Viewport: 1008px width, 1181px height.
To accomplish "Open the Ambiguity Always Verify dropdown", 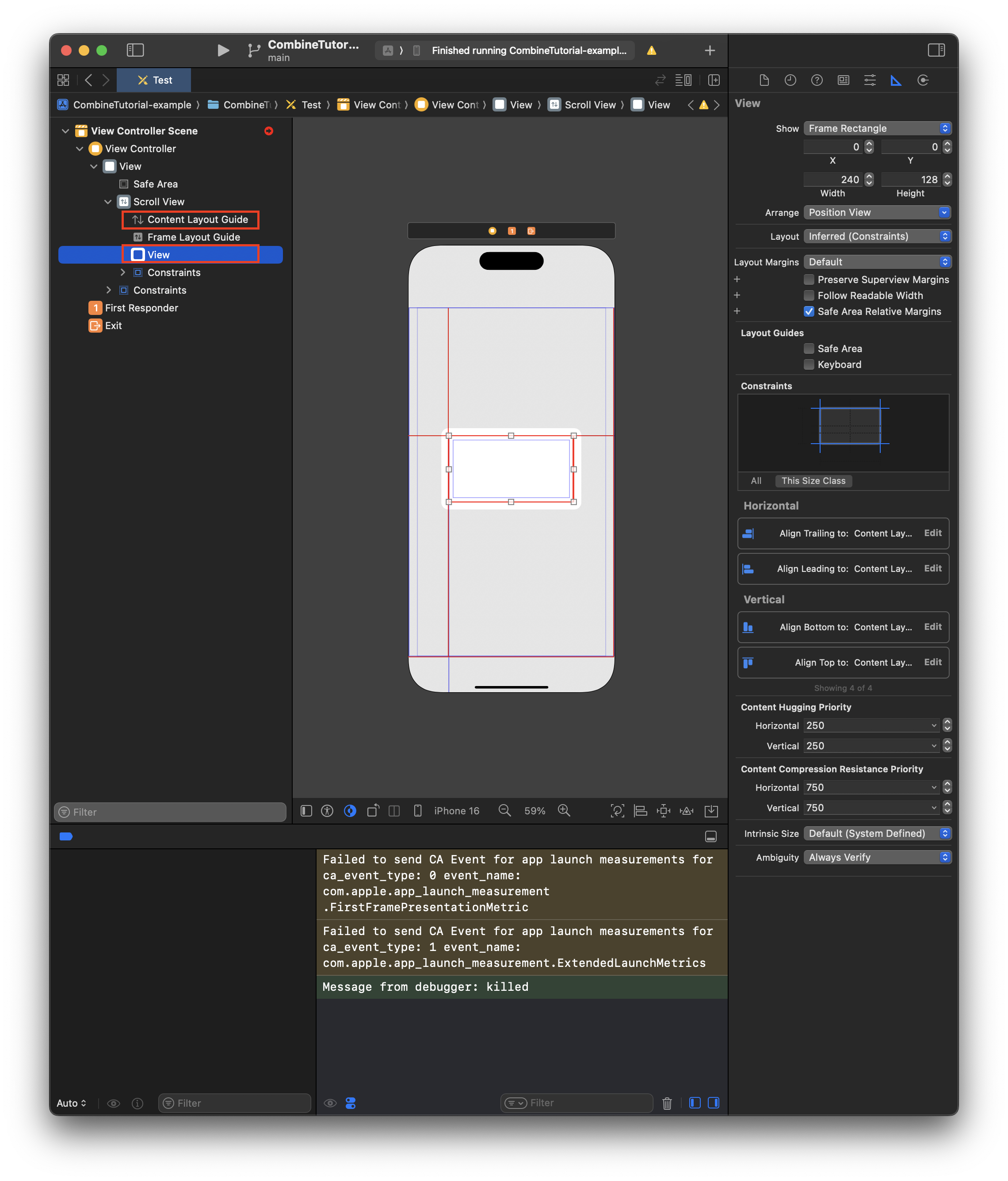I will point(877,857).
